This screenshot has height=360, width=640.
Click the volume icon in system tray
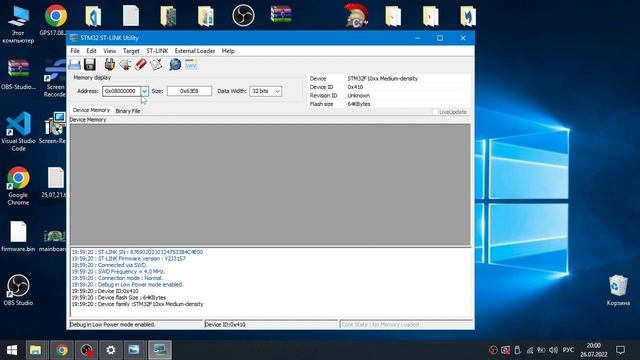tap(553, 350)
